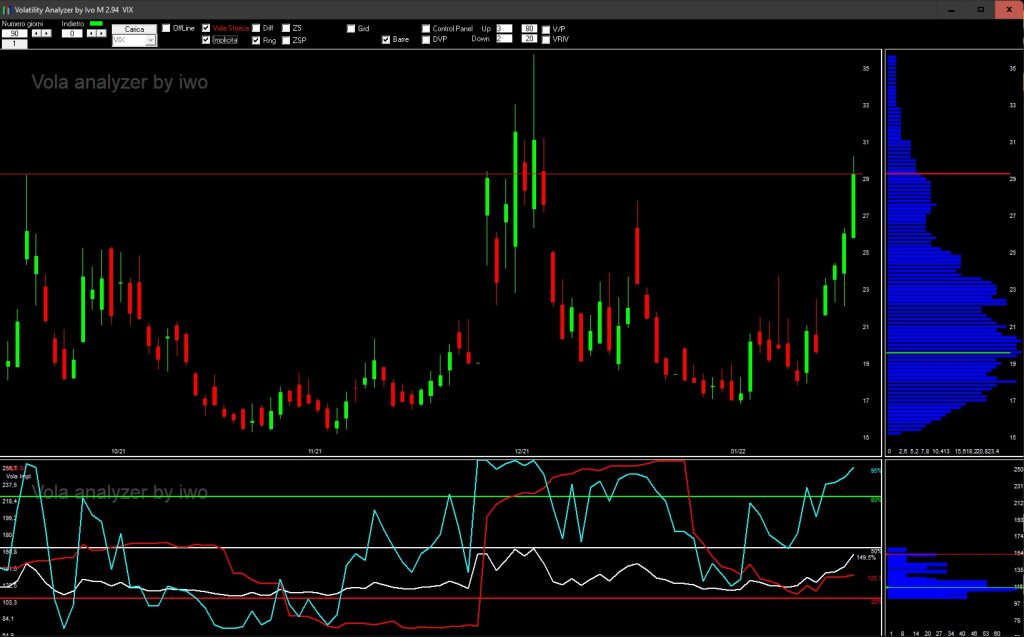
Task: Toggle the Rng checkbox
Action: click(256, 40)
